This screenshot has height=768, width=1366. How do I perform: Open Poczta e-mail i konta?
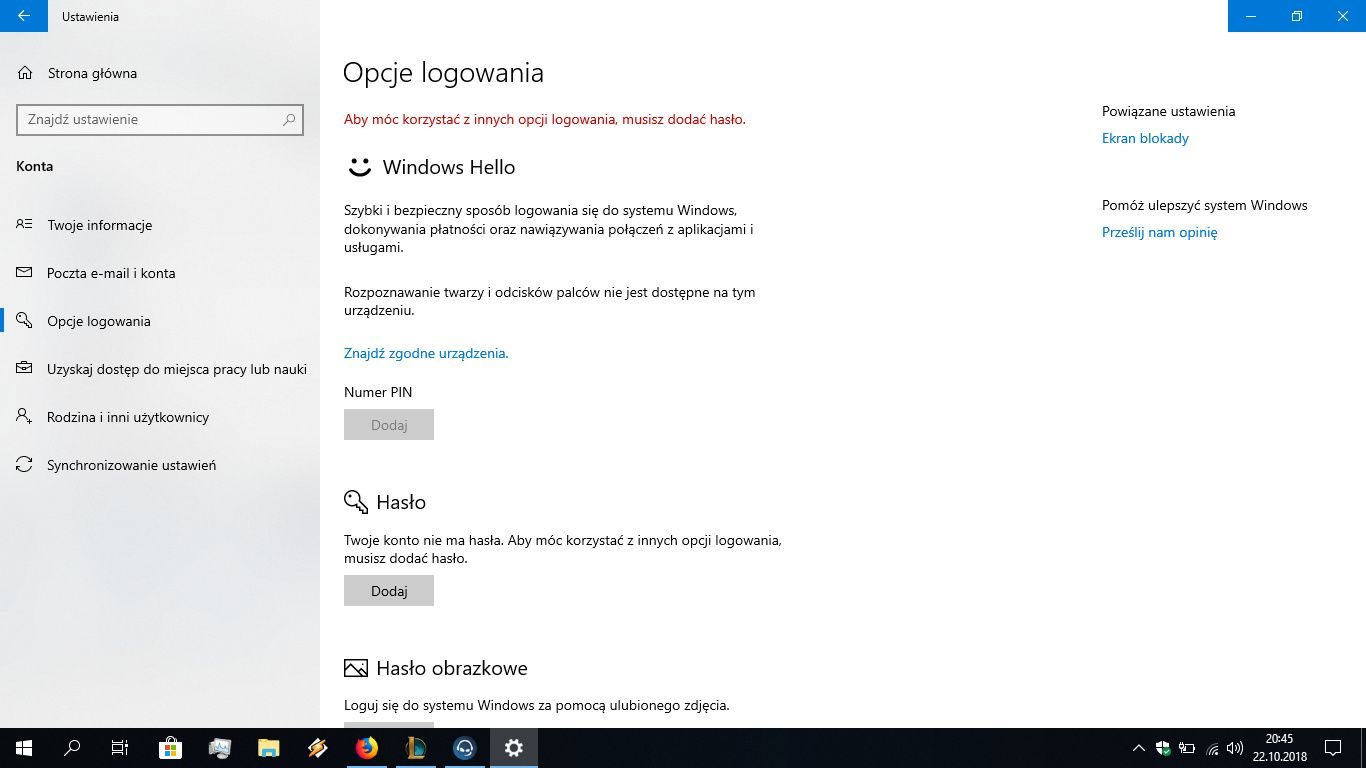(160, 273)
